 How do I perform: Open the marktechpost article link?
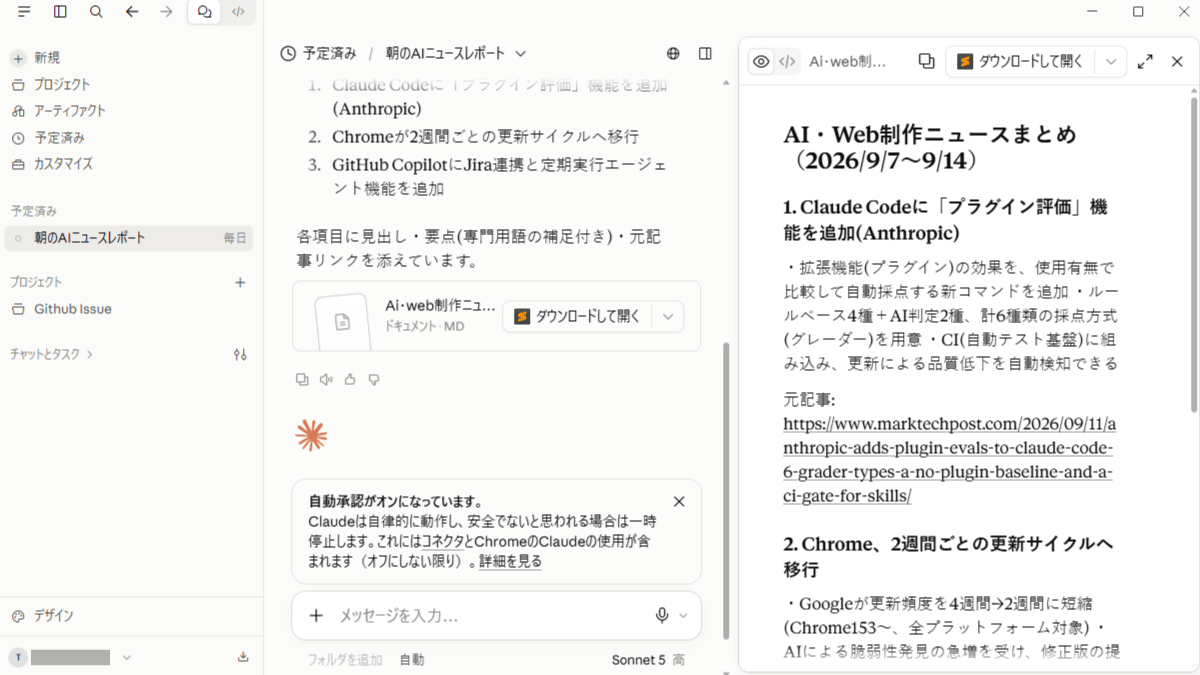[951, 459]
